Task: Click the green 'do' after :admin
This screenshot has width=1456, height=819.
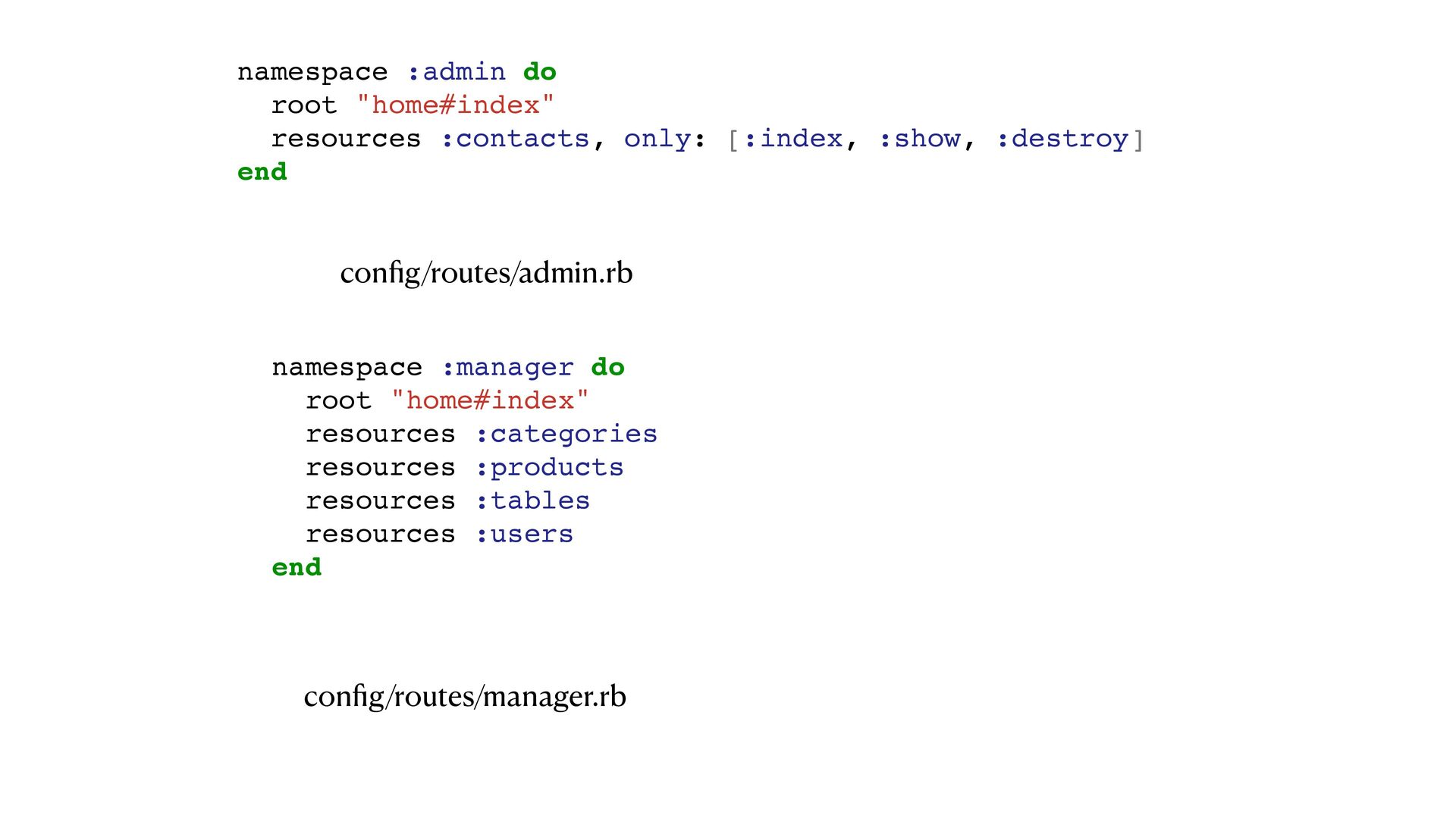Action: click(x=540, y=72)
